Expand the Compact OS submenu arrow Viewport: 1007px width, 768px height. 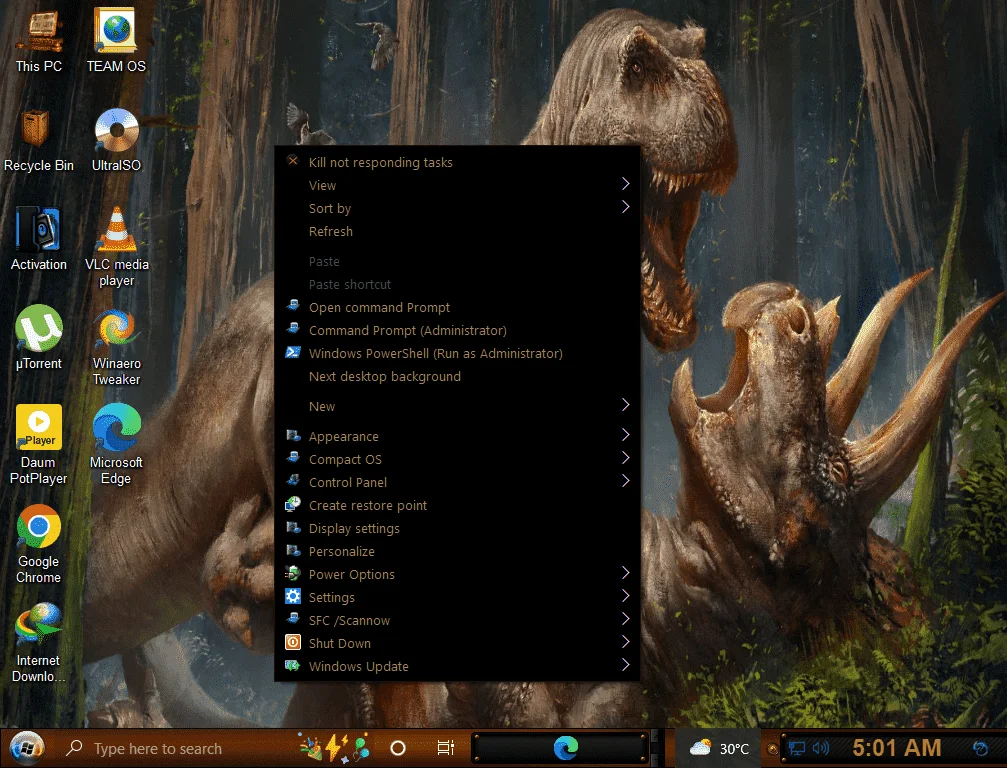(626, 458)
